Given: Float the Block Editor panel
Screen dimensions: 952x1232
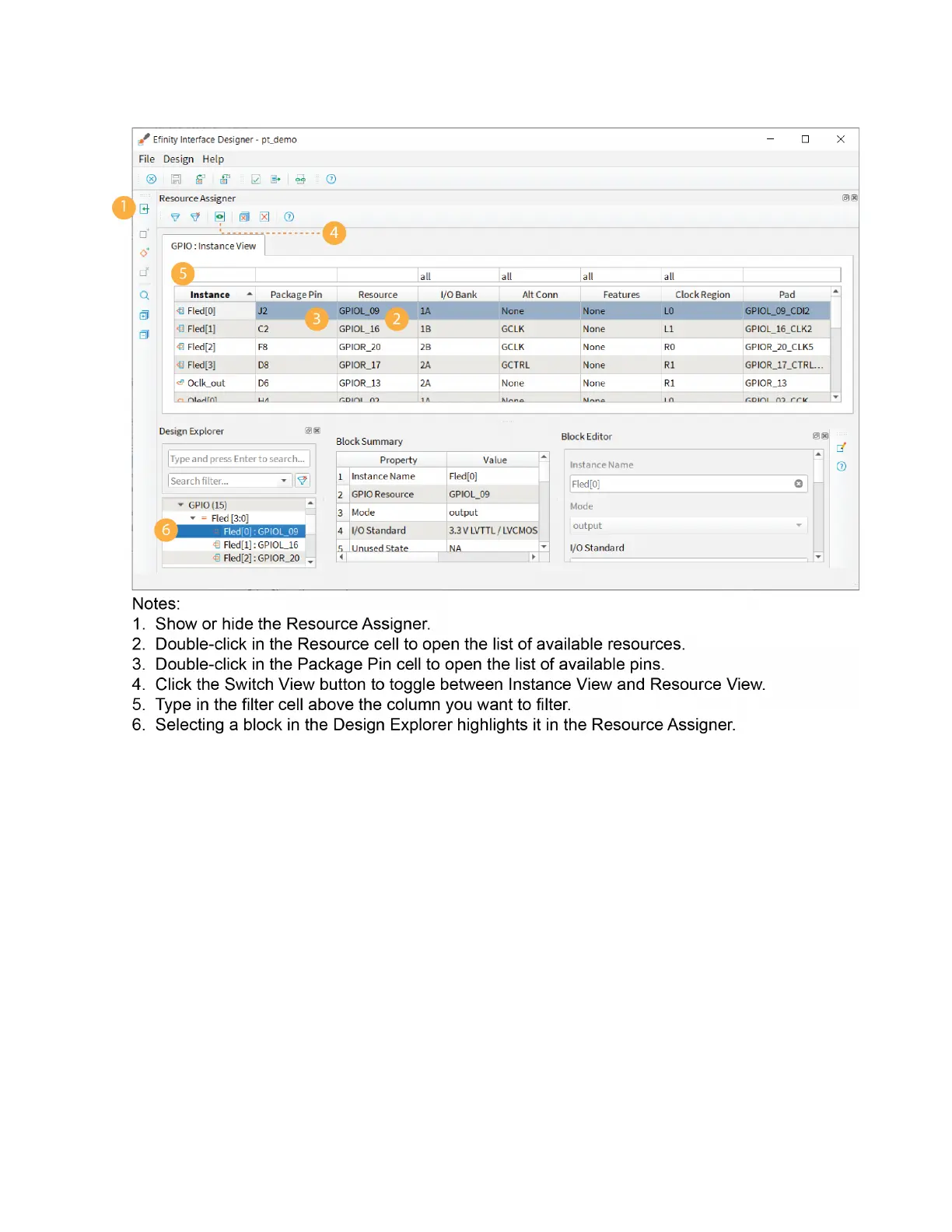Looking at the screenshot, I should (817, 436).
